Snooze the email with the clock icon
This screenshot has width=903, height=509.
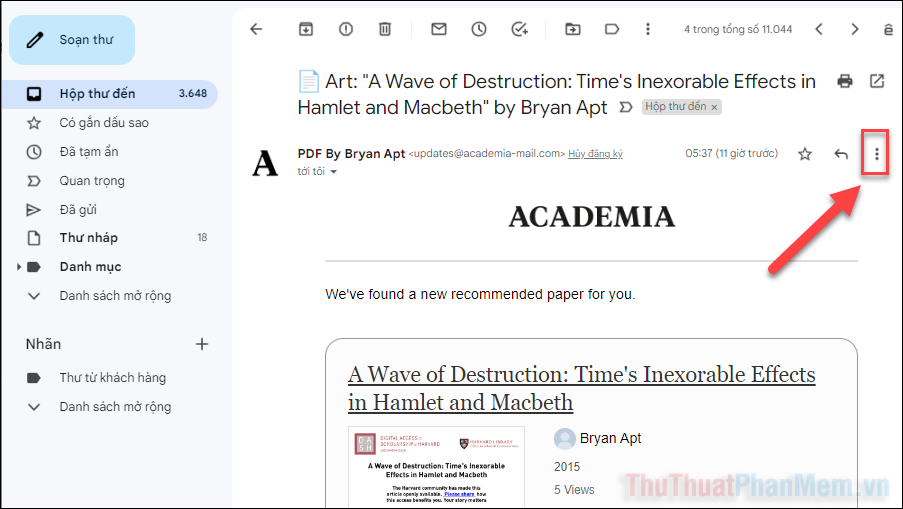[479, 29]
